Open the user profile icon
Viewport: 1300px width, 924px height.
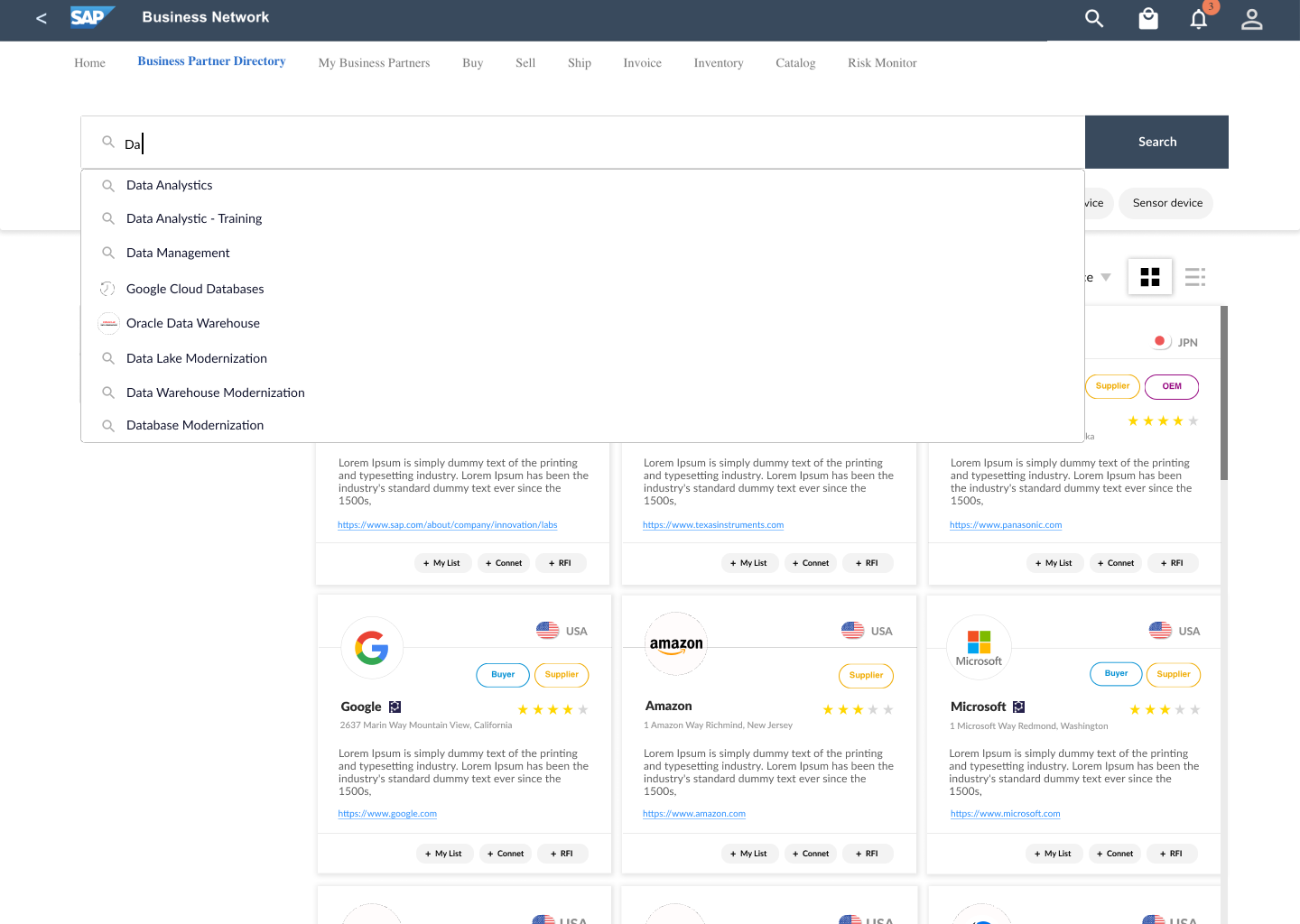tap(1251, 19)
